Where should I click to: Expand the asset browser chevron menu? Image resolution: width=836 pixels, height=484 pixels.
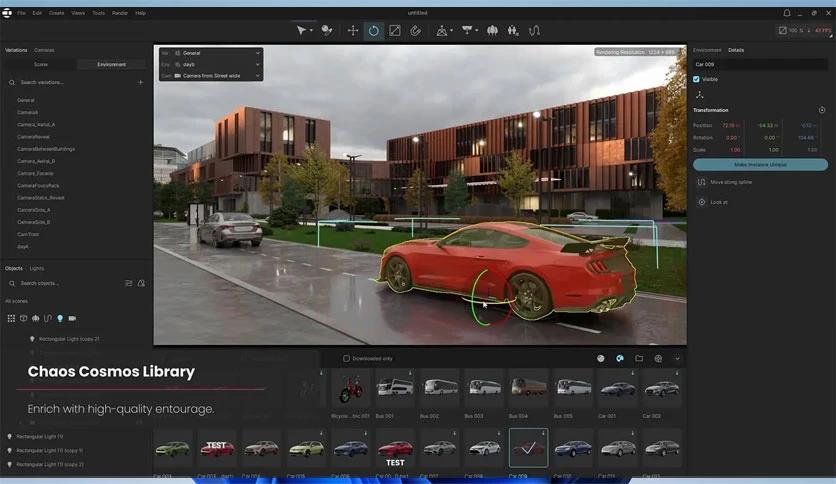click(x=677, y=358)
